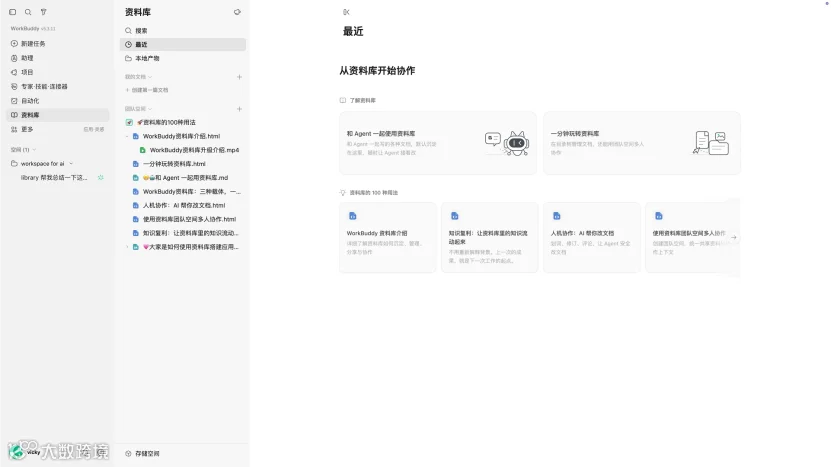Open 本地产物 folder
This screenshot has width=832, height=467.
(x=183, y=58)
